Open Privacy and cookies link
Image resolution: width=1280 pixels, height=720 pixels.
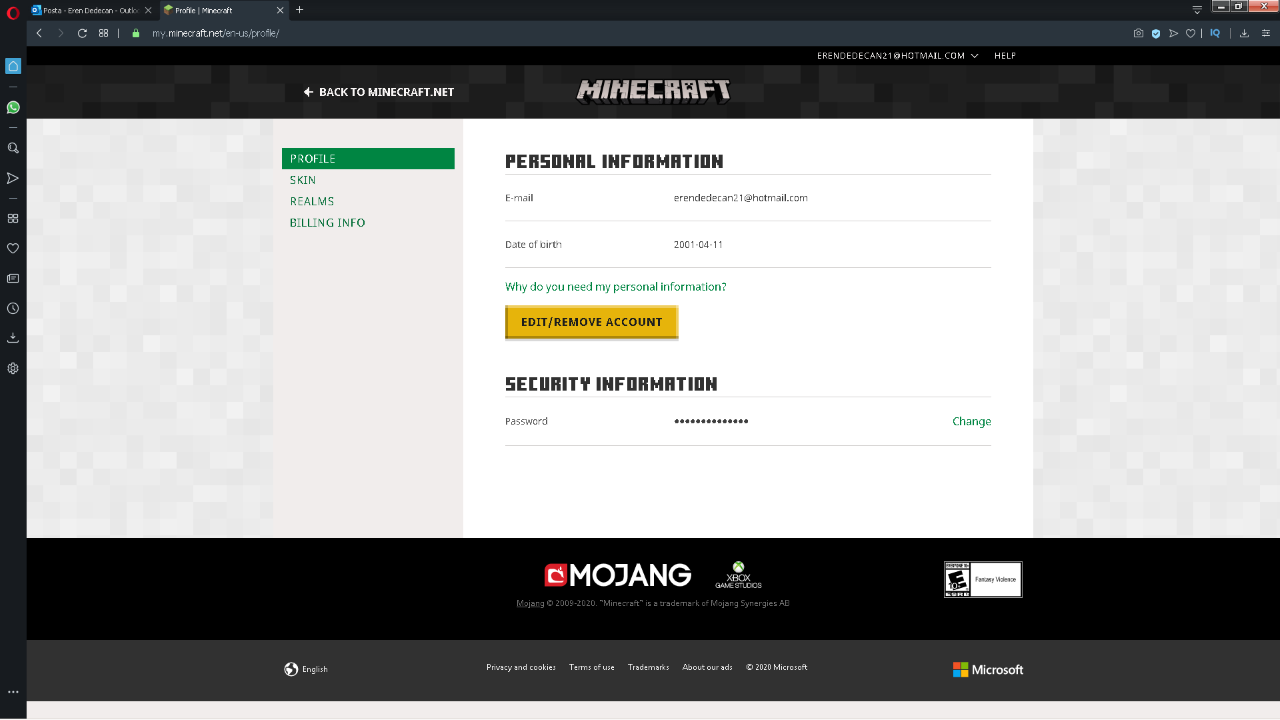point(521,667)
